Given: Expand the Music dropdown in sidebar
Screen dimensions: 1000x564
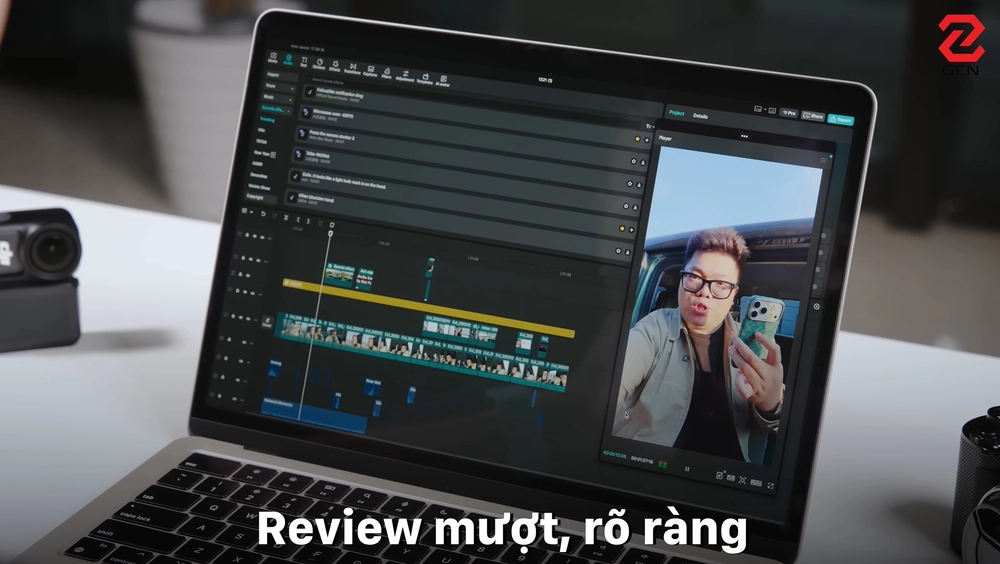Looking at the screenshot, I should [x=277, y=98].
